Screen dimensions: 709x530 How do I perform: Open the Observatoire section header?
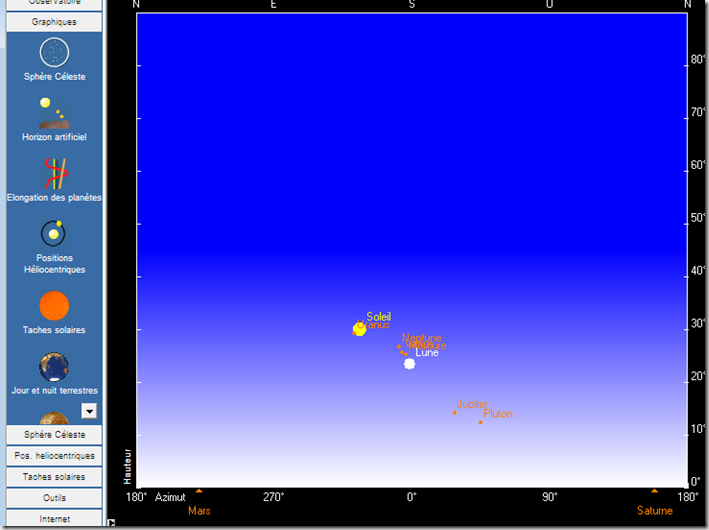[54, 4]
